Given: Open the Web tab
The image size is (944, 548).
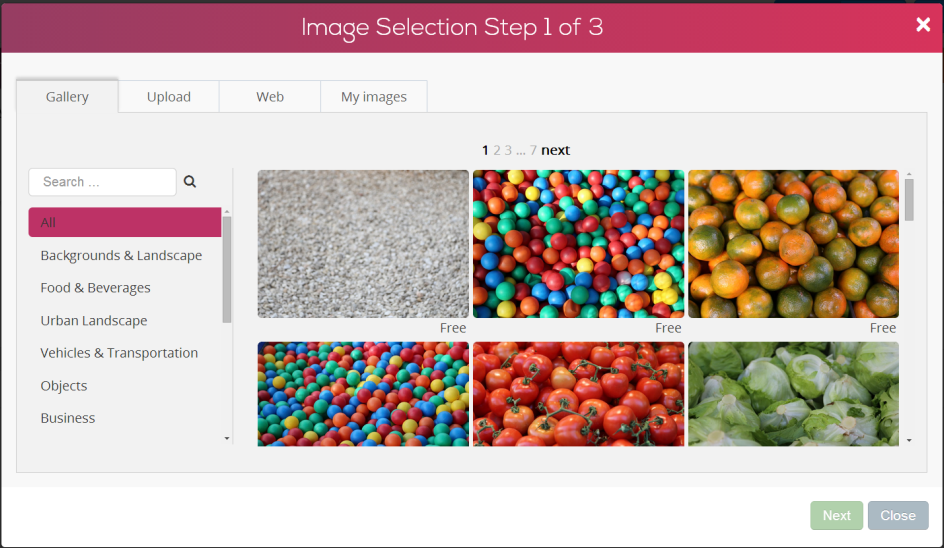Looking at the screenshot, I should tap(270, 97).
